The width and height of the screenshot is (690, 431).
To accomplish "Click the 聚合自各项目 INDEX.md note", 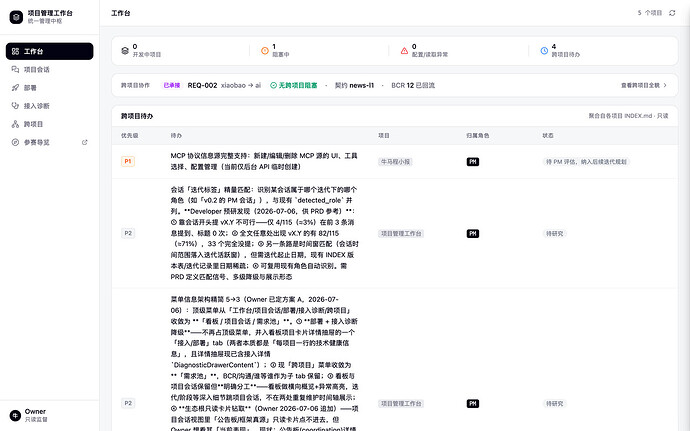I will coord(628,116).
